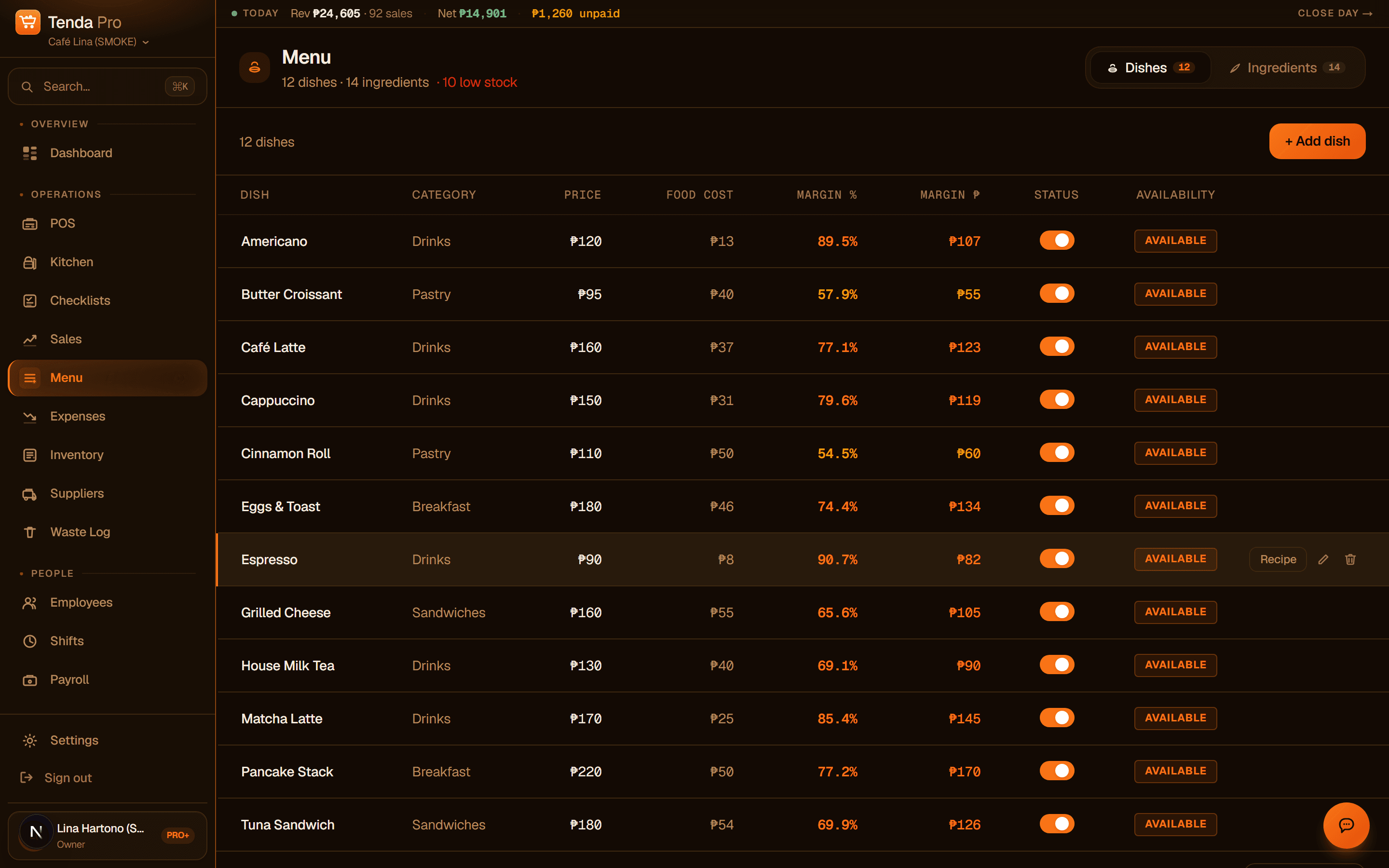The width and height of the screenshot is (1389, 868).
Task: Open Lina Hartono owner profile card
Action: click(x=108, y=835)
